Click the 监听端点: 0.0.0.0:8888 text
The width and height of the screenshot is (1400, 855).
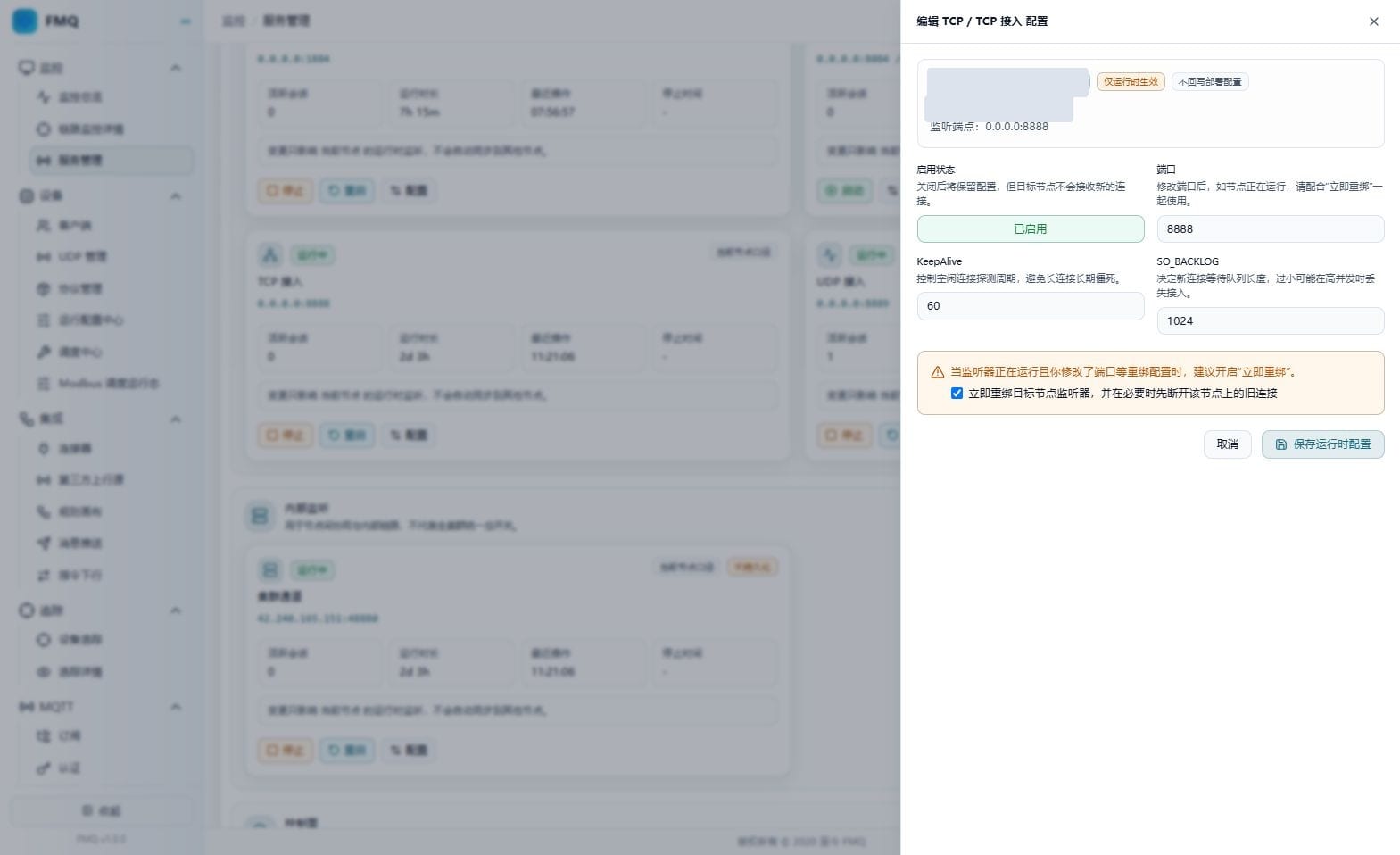(989, 127)
